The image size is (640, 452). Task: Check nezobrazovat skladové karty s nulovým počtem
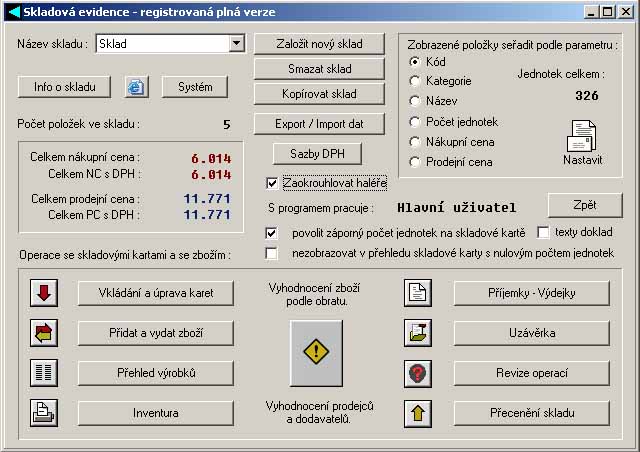point(271,253)
